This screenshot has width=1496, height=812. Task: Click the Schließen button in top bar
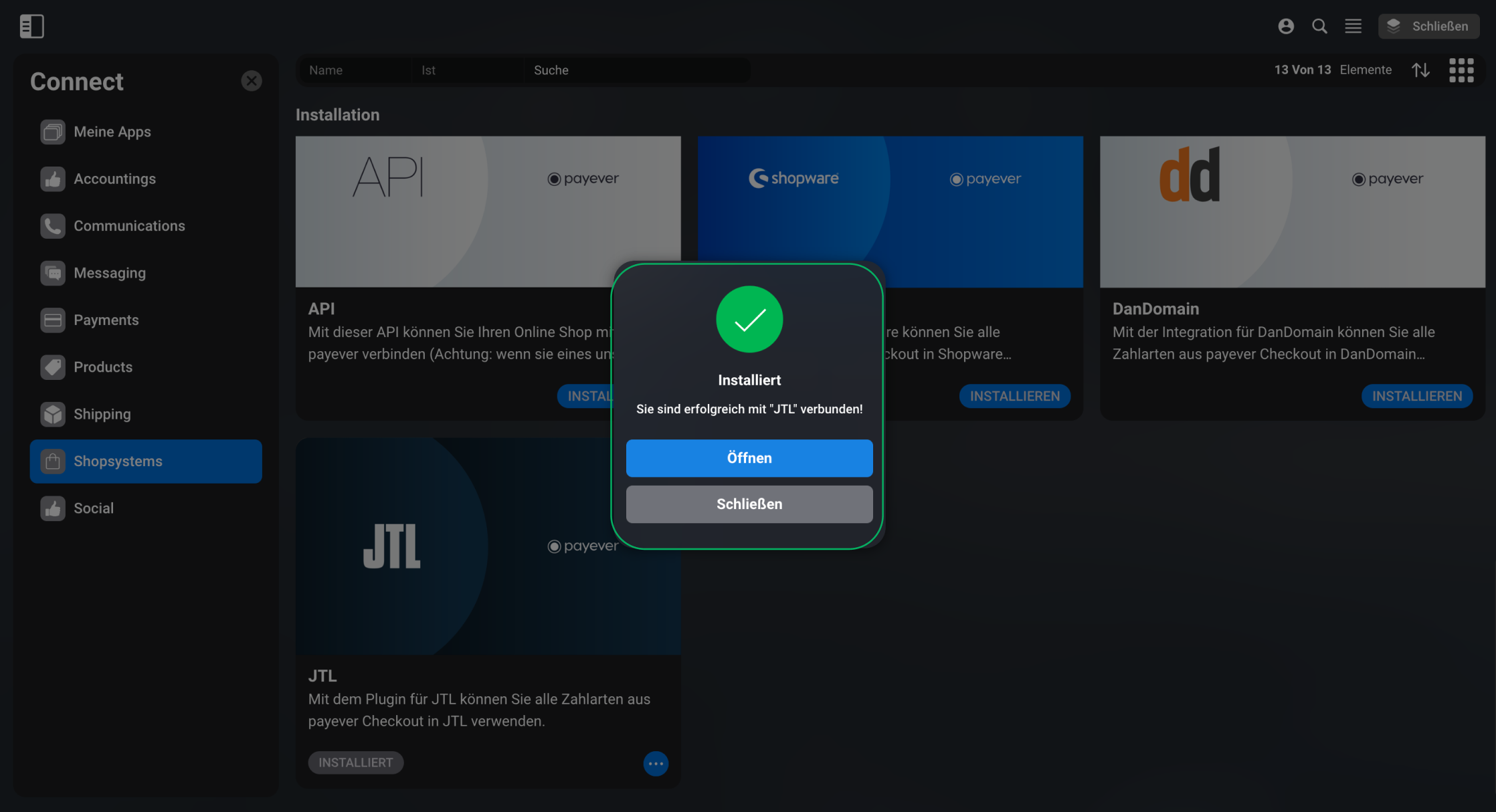click(x=1428, y=26)
